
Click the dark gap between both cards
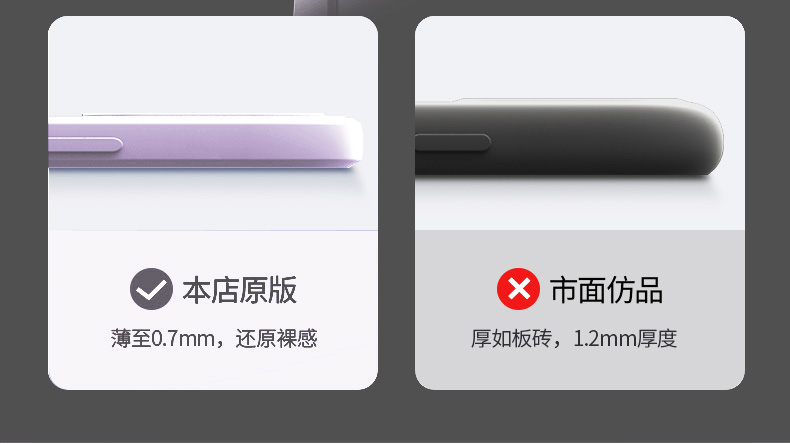(x=397, y=203)
